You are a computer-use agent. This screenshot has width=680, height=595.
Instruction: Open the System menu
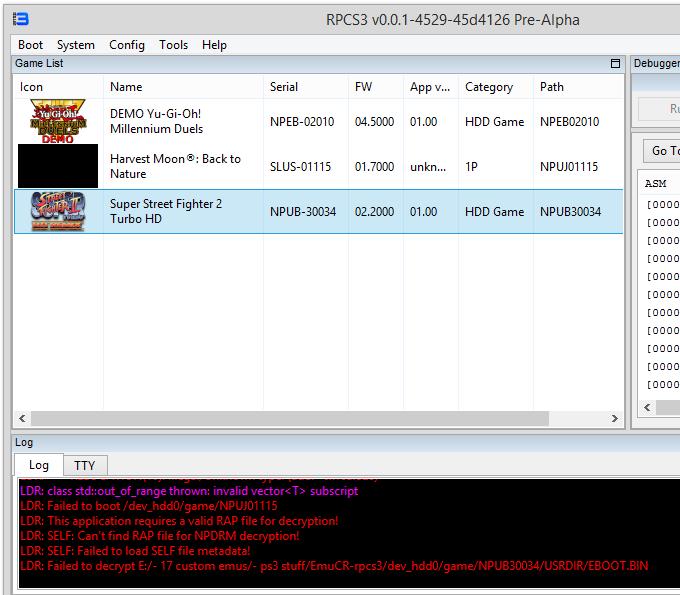coord(75,45)
